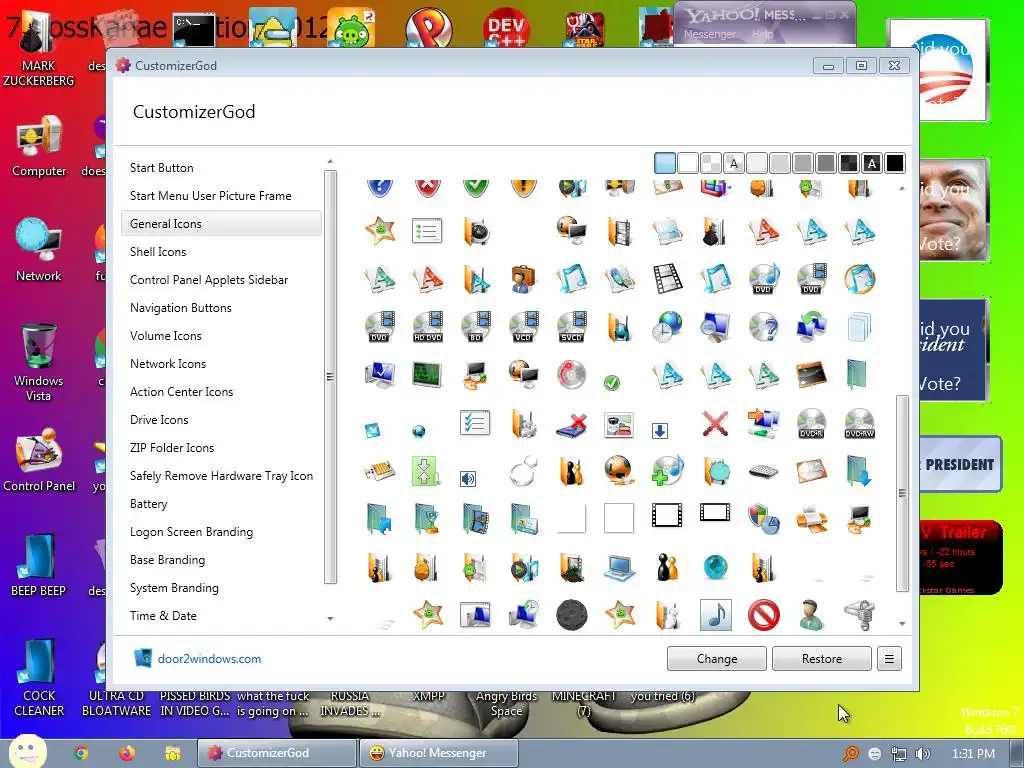Select the small green checkmark circle icon
The width and height of the screenshot is (1024, 768).
[x=612, y=383]
